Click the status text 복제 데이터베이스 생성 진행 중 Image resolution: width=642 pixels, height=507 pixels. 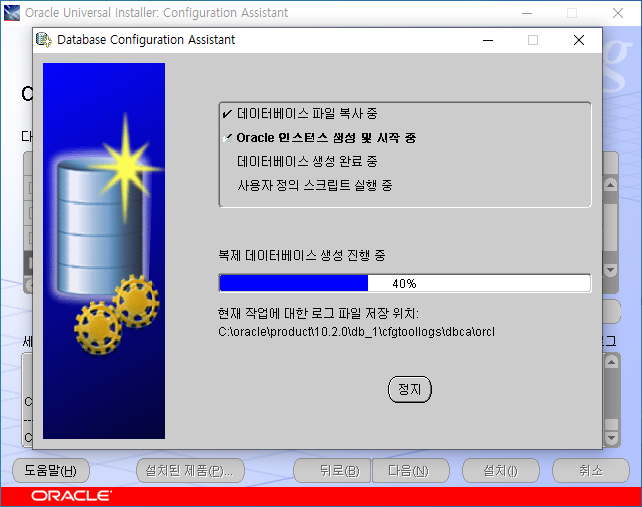tap(302, 256)
